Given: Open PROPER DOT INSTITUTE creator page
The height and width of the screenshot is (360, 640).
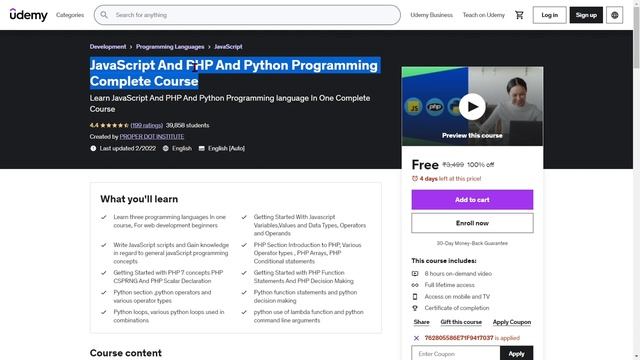Looking at the screenshot, I should tap(151, 137).
